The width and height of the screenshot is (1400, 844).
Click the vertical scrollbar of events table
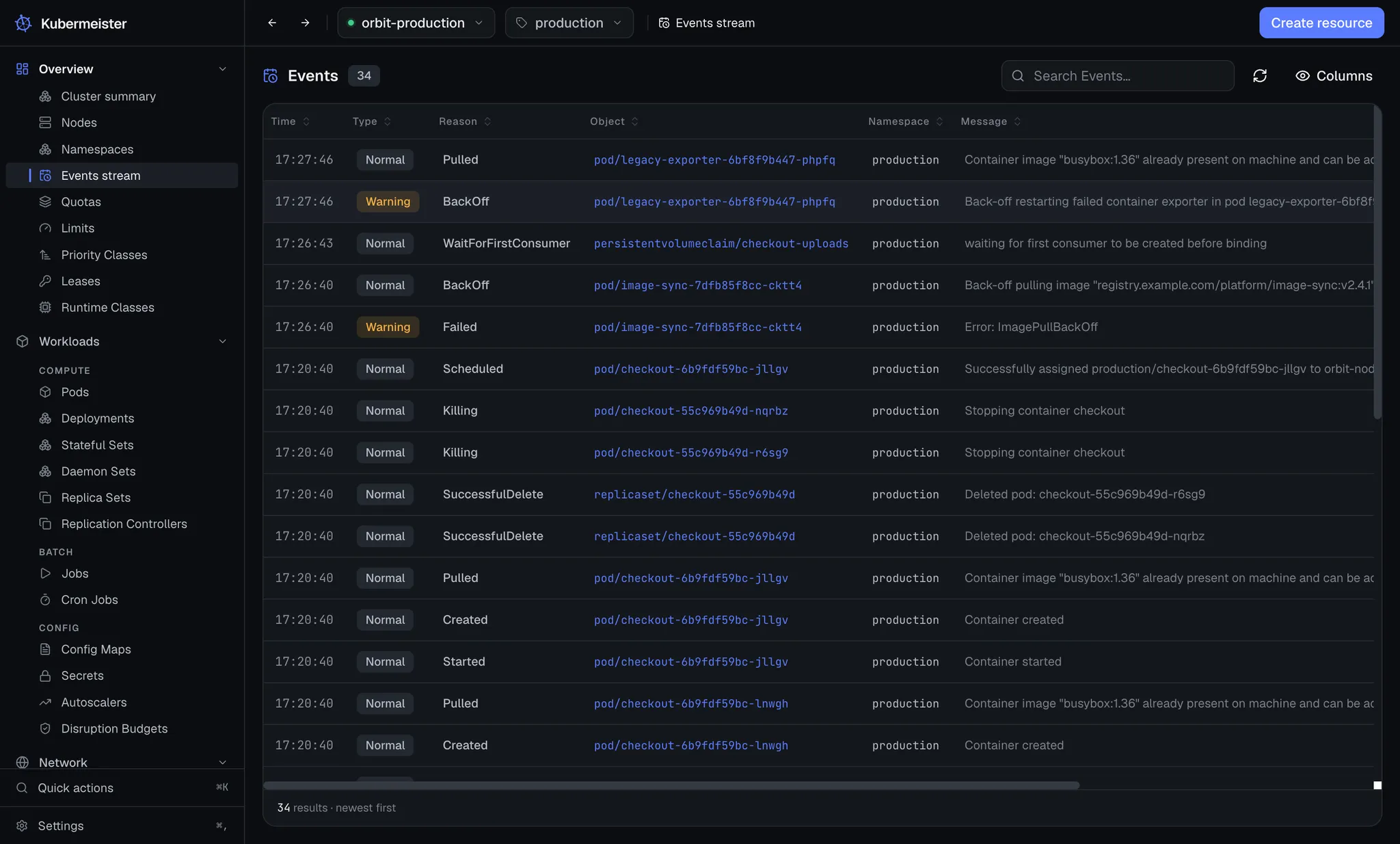(x=1377, y=263)
